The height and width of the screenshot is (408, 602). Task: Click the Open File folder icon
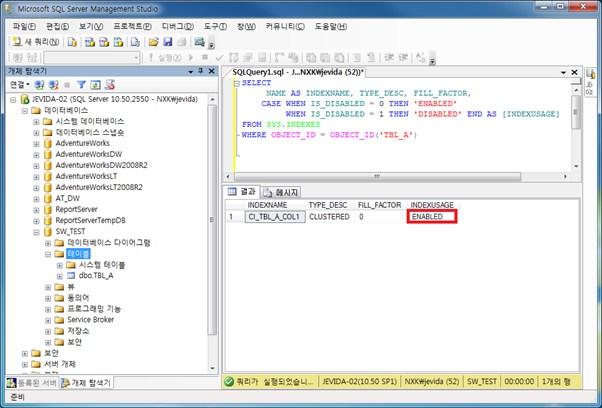(154, 41)
